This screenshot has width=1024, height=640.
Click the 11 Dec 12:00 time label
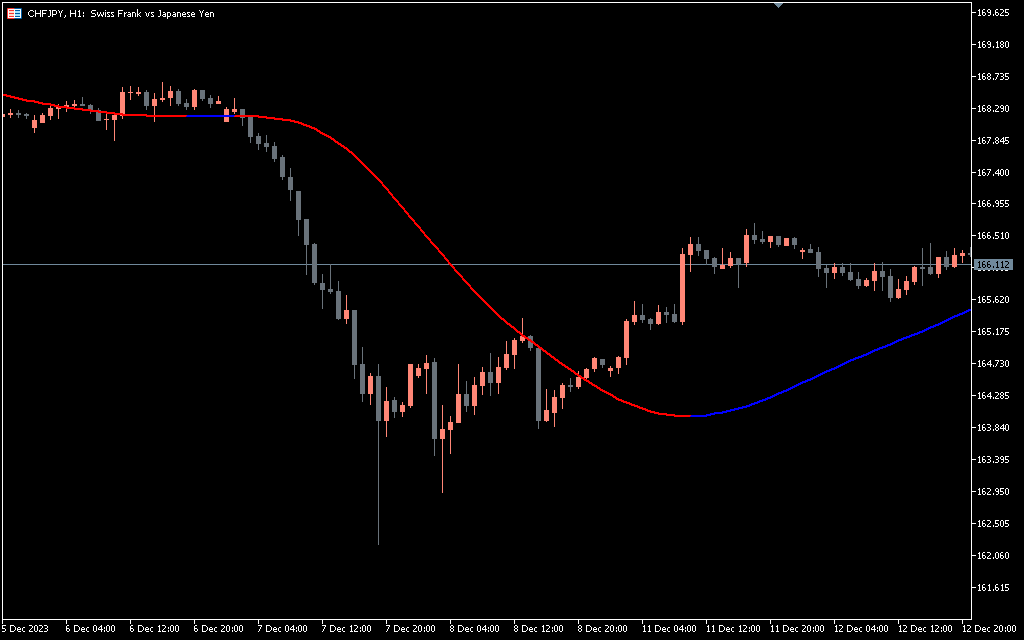(x=733, y=629)
